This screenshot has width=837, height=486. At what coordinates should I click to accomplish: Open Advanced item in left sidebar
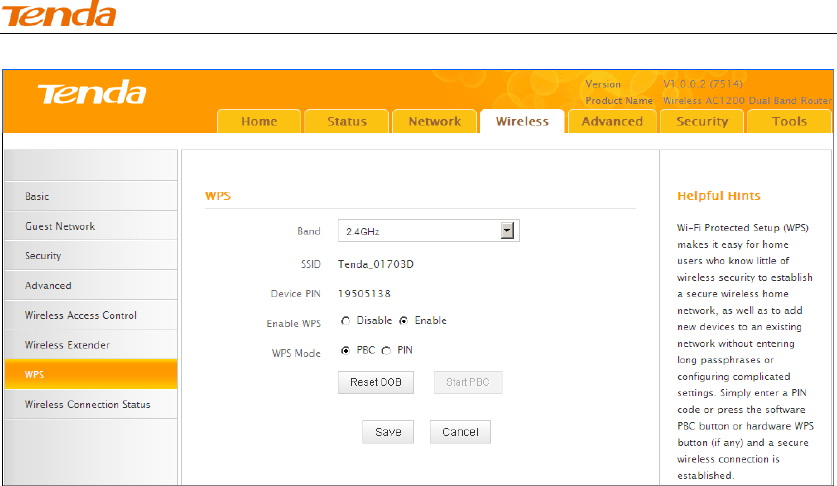pos(91,285)
